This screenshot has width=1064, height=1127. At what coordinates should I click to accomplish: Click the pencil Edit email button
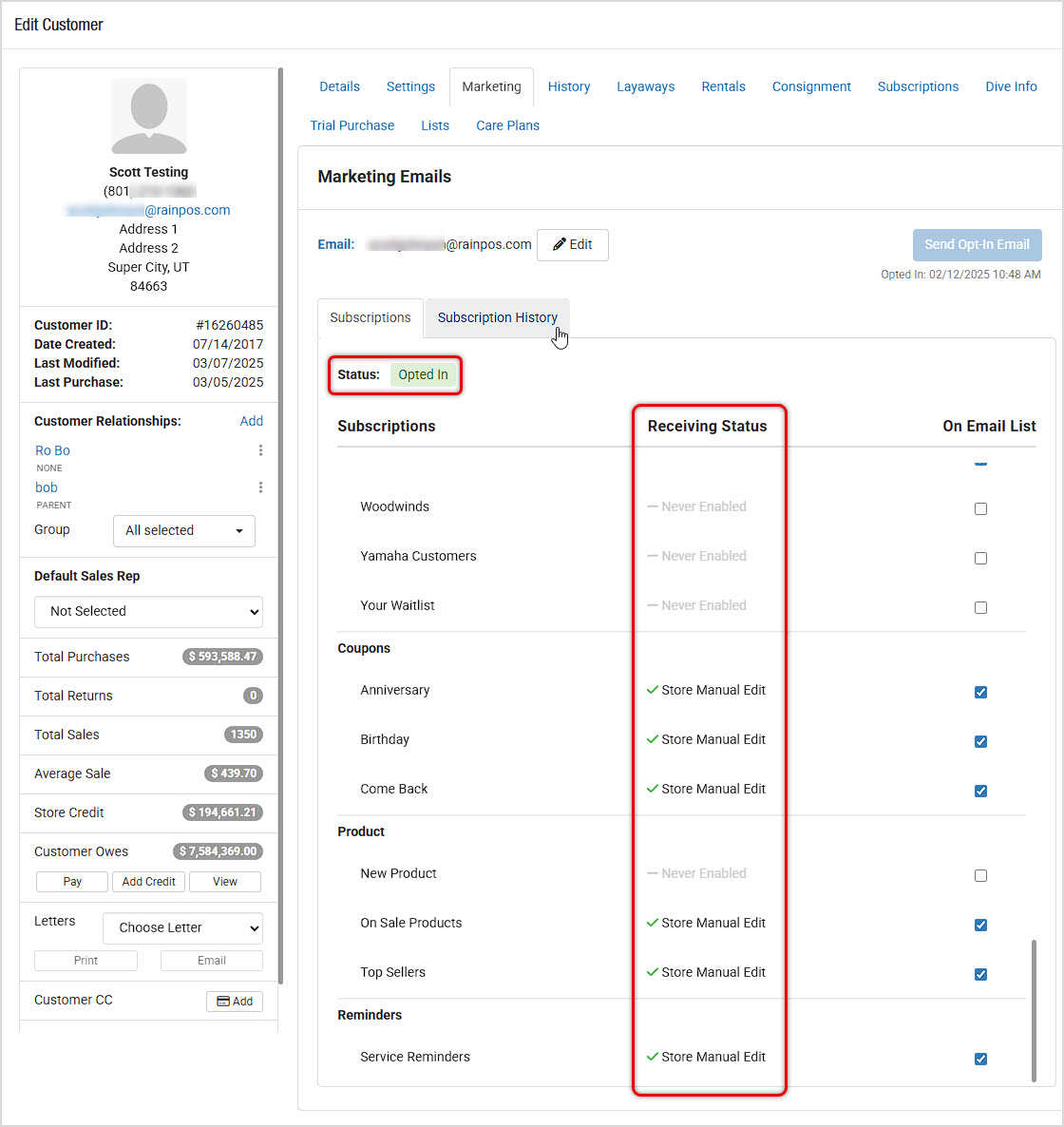click(572, 244)
